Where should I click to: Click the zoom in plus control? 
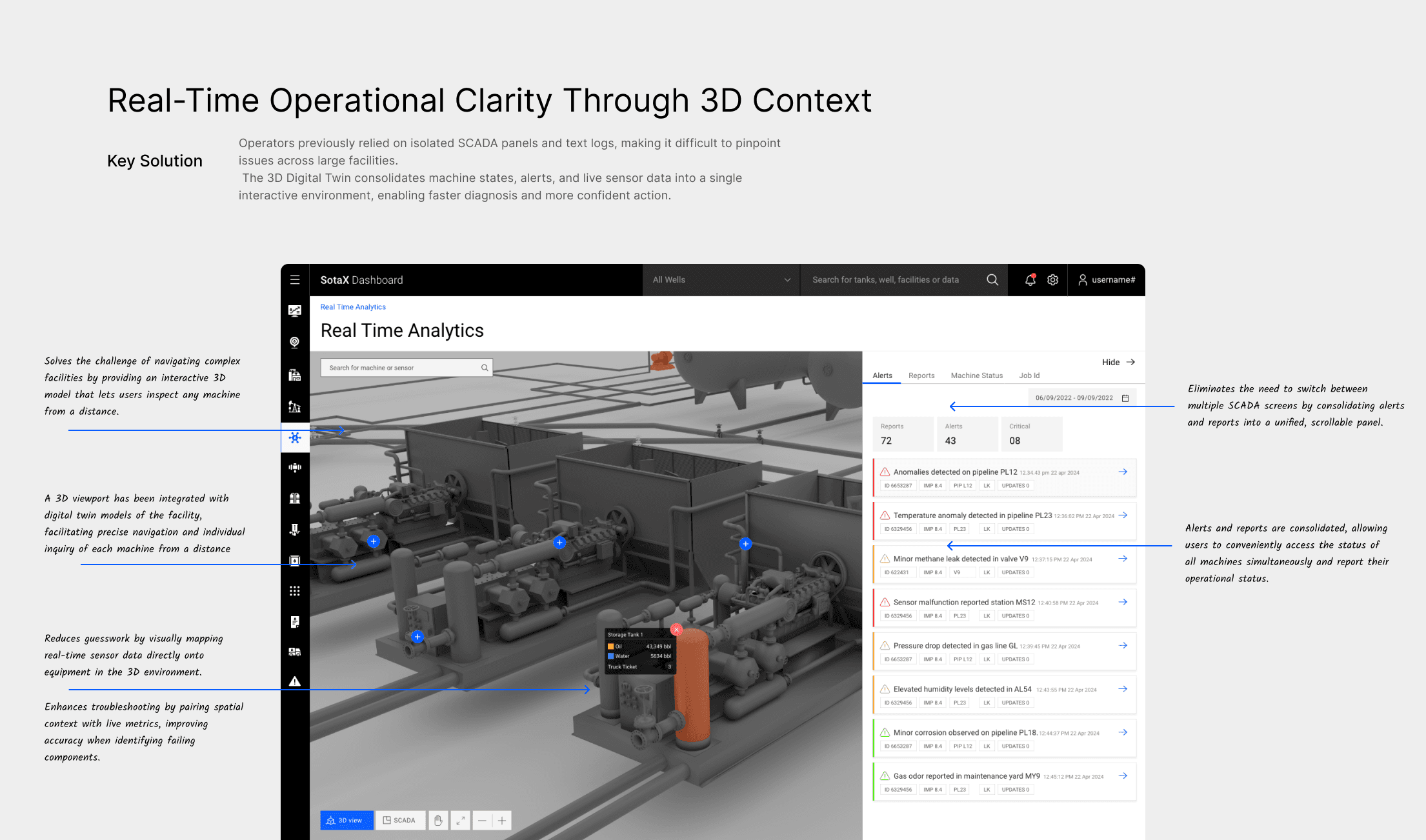[501, 820]
